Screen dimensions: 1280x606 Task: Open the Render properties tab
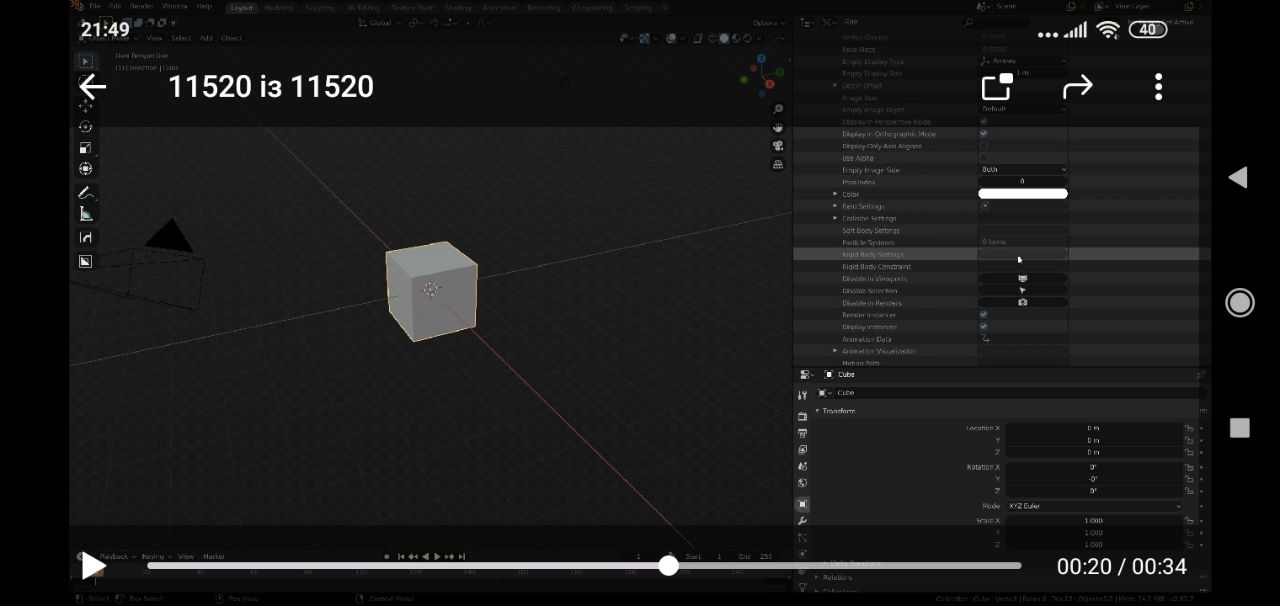(802, 416)
